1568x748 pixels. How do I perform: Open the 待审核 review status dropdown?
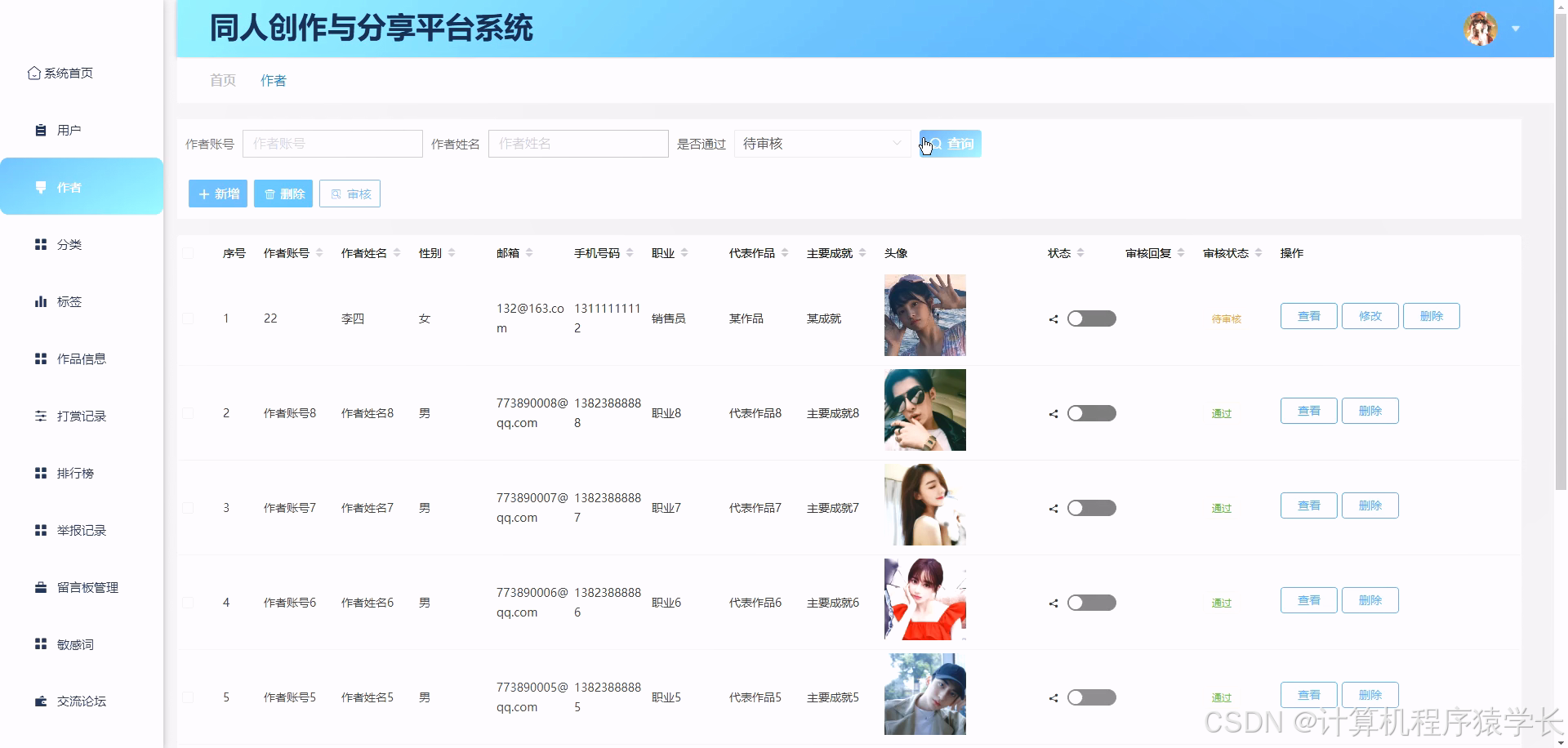(x=822, y=144)
